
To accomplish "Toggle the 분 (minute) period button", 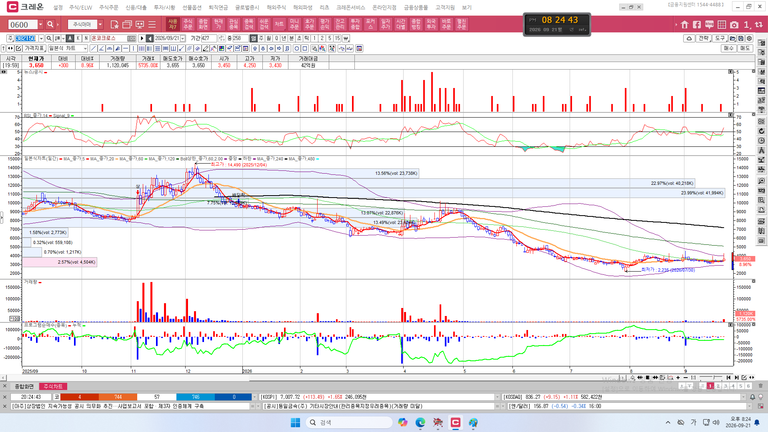I will click(x=291, y=38).
